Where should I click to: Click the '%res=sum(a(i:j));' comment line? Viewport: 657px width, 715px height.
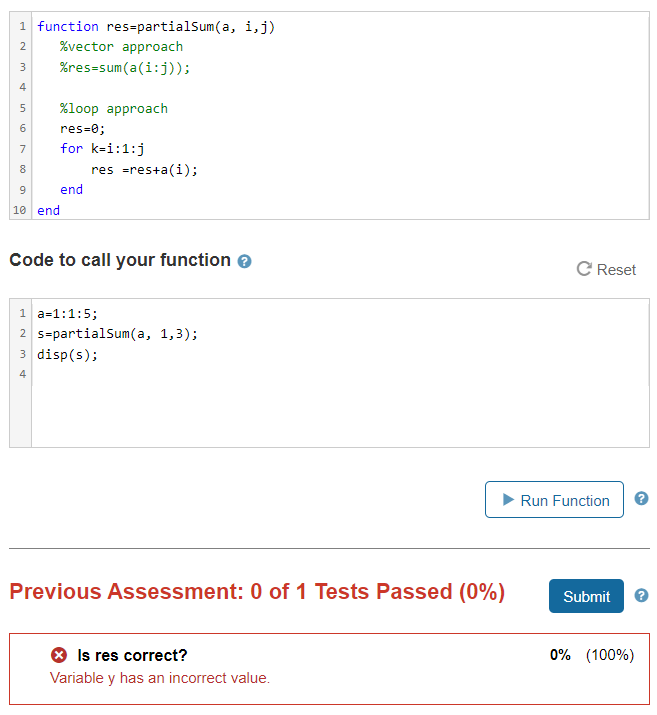[125, 67]
